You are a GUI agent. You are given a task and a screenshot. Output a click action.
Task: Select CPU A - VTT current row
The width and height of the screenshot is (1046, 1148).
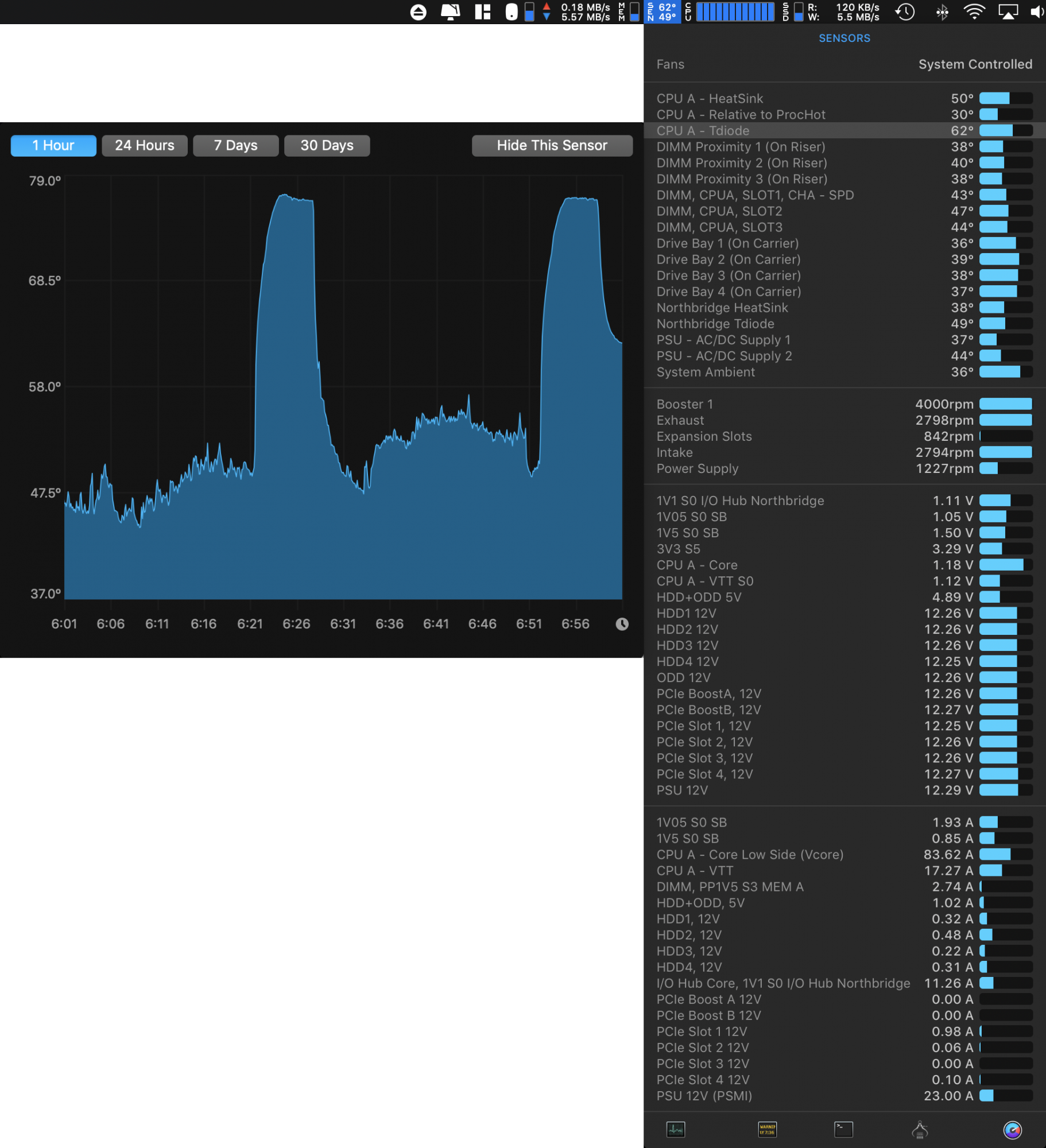tap(844, 870)
